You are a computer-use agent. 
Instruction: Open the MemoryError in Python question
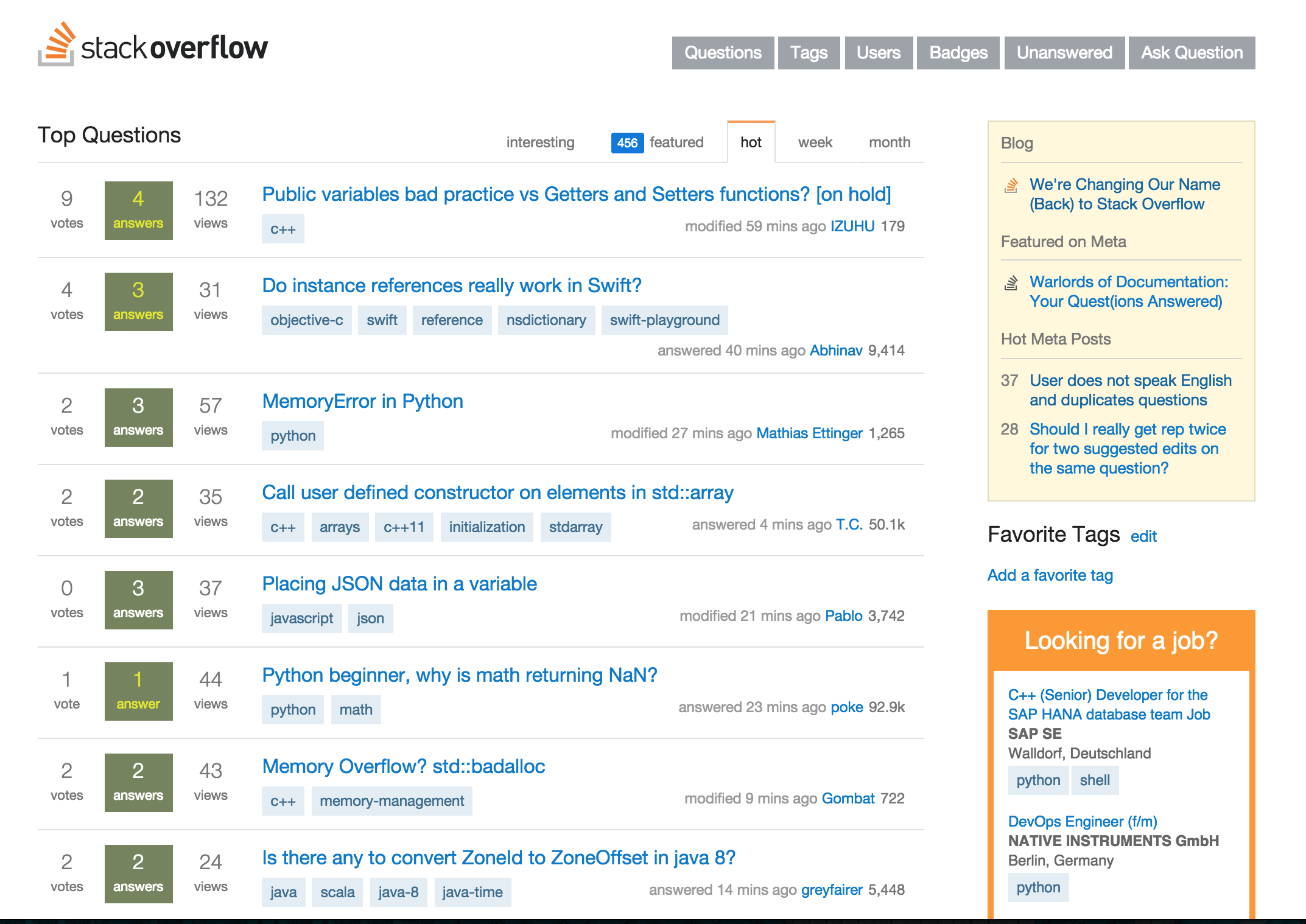coord(362,401)
